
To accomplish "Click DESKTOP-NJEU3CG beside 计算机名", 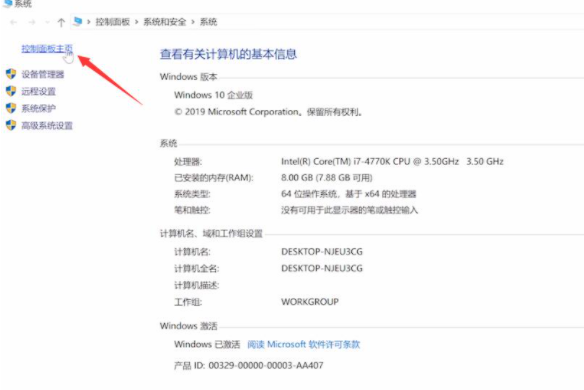I will (322, 252).
